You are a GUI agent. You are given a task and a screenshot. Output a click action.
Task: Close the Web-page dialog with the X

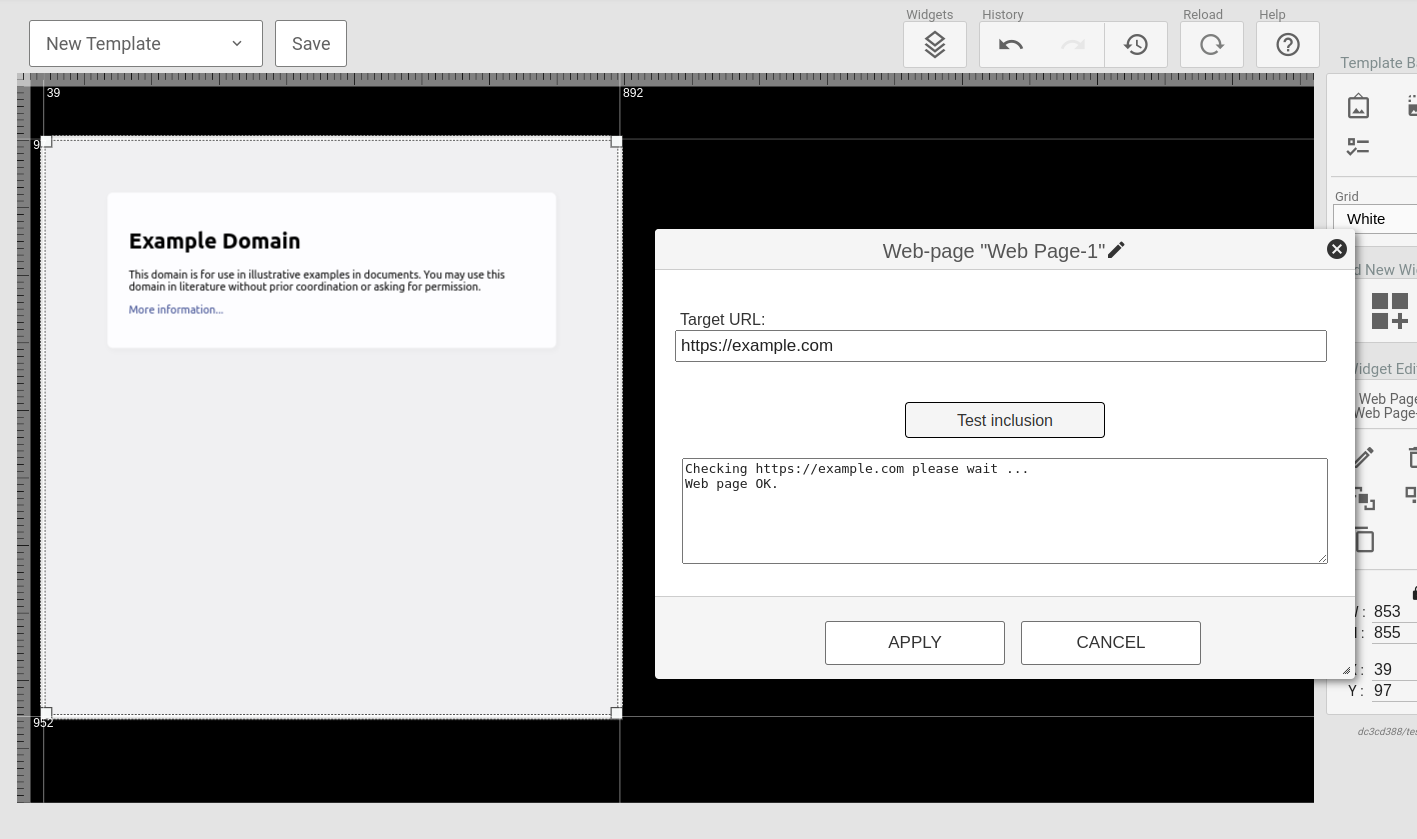[1336, 249]
